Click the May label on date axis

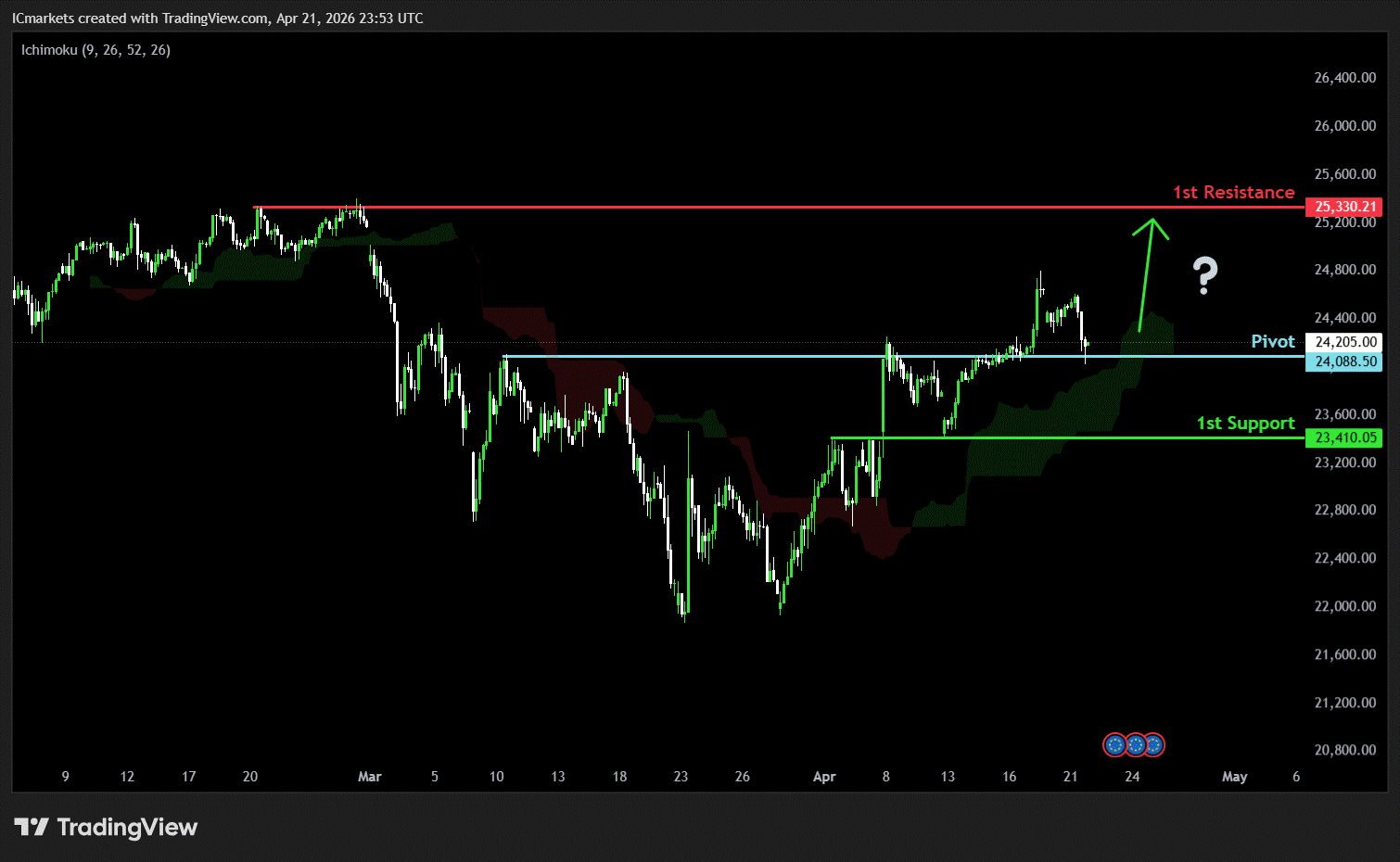click(1234, 777)
